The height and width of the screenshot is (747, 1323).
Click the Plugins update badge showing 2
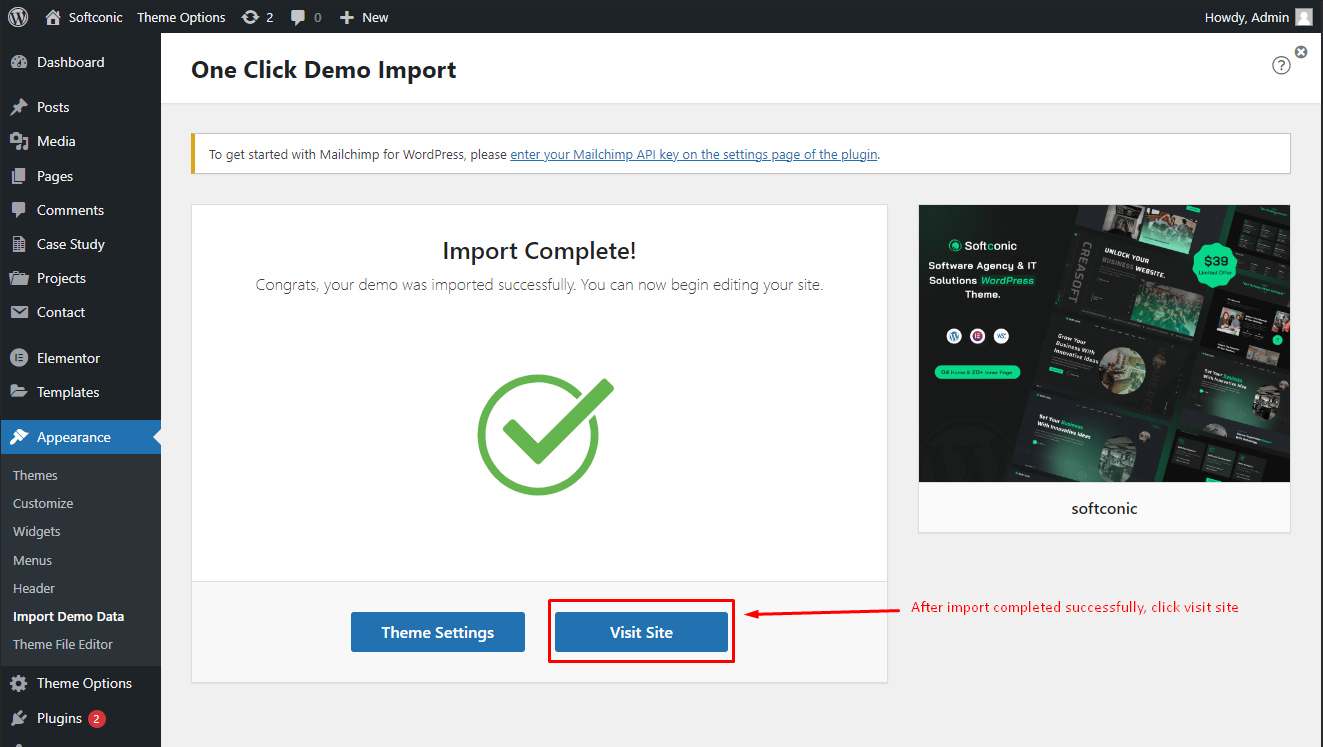(x=97, y=718)
